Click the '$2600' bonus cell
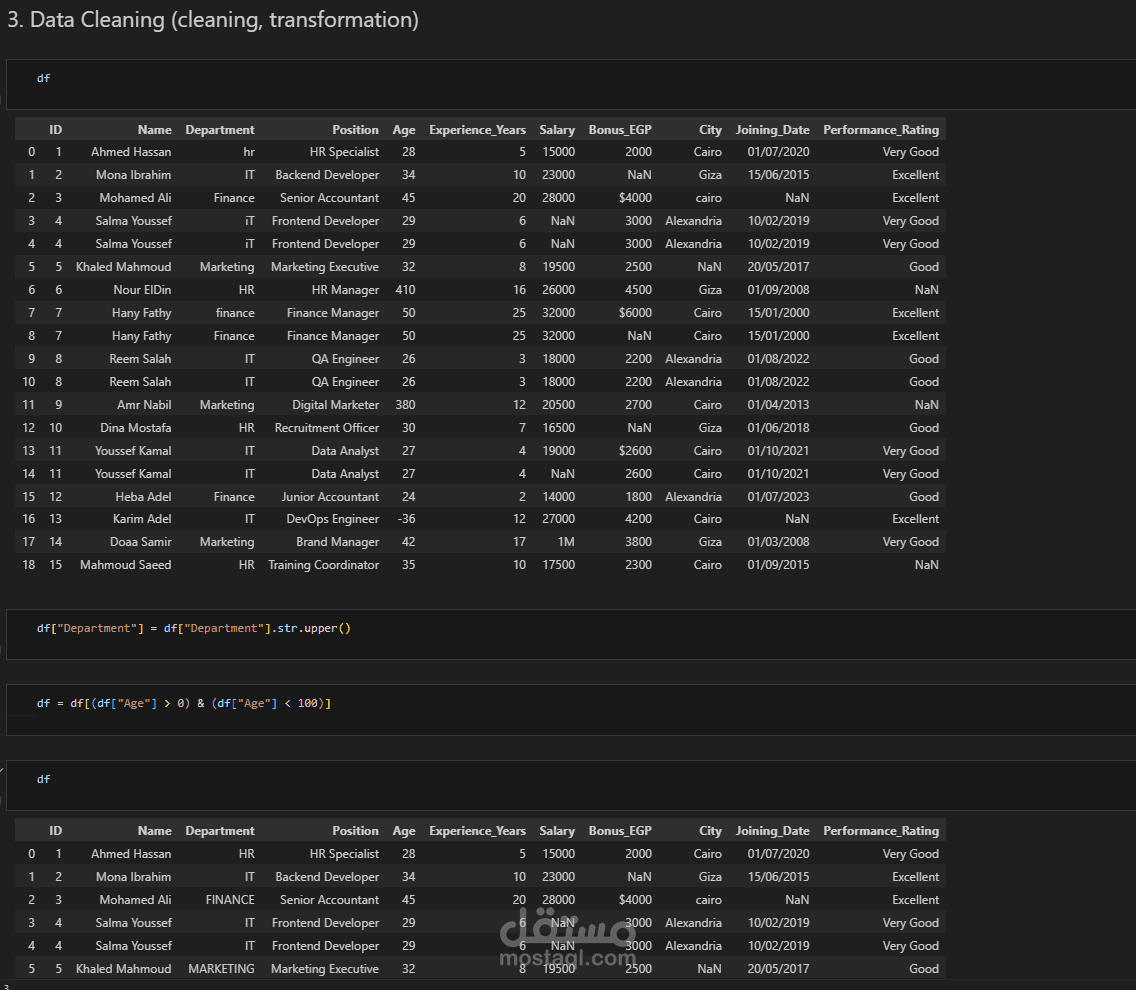Image resolution: width=1136 pixels, height=990 pixels. tap(635, 451)
